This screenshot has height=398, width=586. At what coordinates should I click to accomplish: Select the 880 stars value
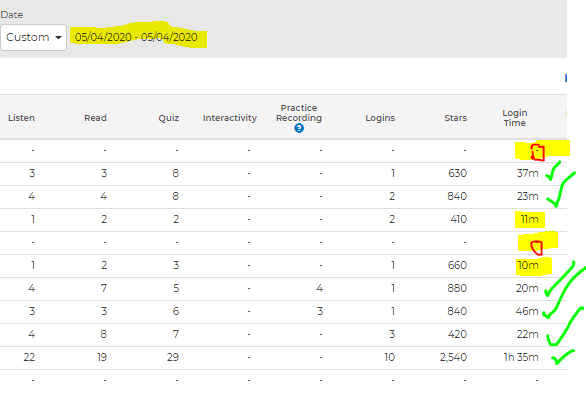click(x=457, y=288)
